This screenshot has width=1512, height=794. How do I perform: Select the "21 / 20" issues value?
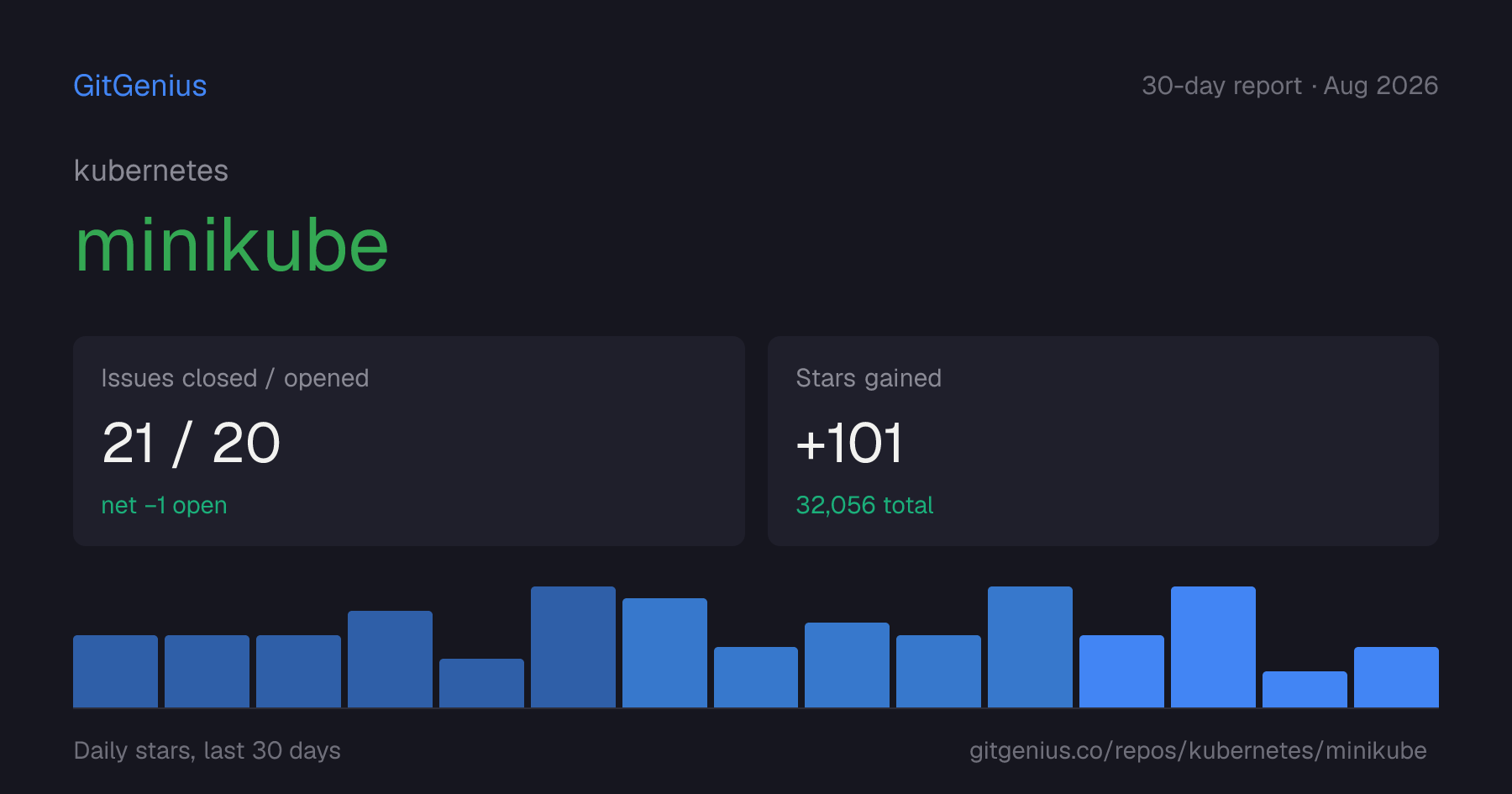pyautogui.click(x=191, y=443)
